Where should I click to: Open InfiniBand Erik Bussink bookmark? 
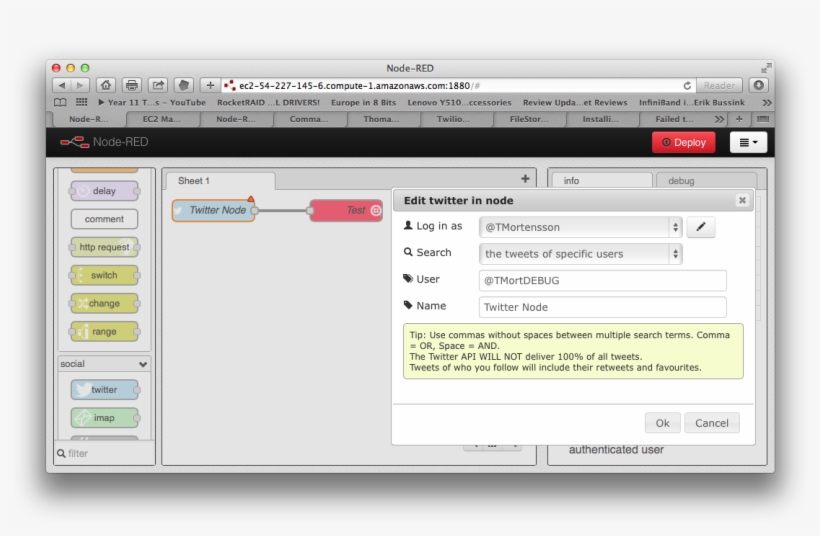pos(692,102)
